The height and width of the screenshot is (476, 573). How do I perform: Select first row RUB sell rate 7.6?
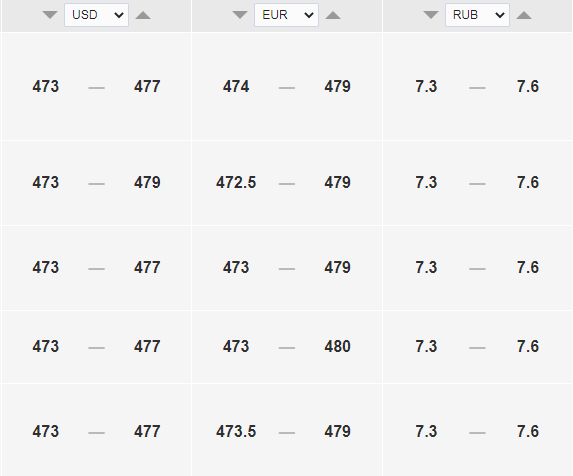coord(528,87)
